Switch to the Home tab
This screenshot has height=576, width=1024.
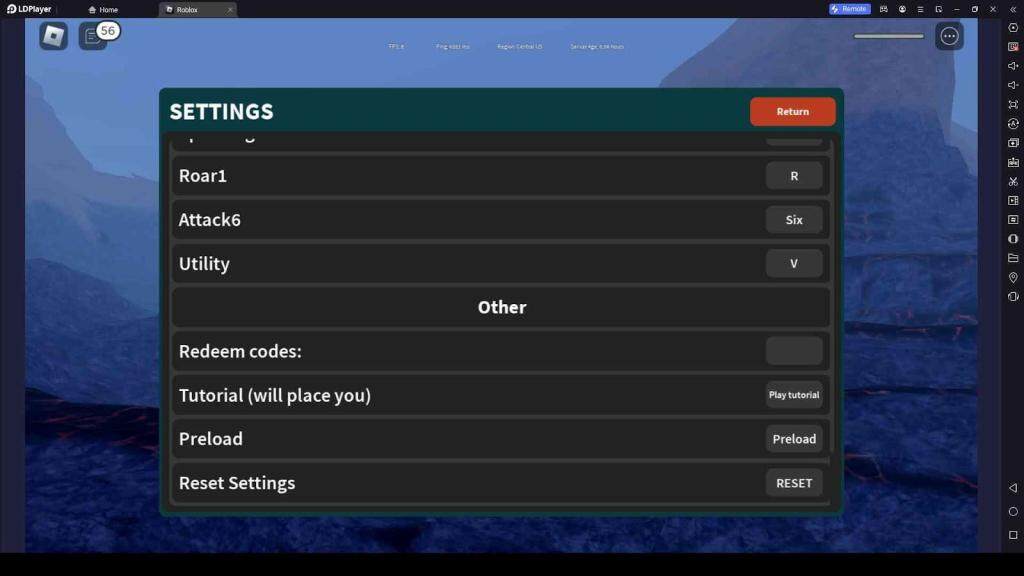[103, 10]
